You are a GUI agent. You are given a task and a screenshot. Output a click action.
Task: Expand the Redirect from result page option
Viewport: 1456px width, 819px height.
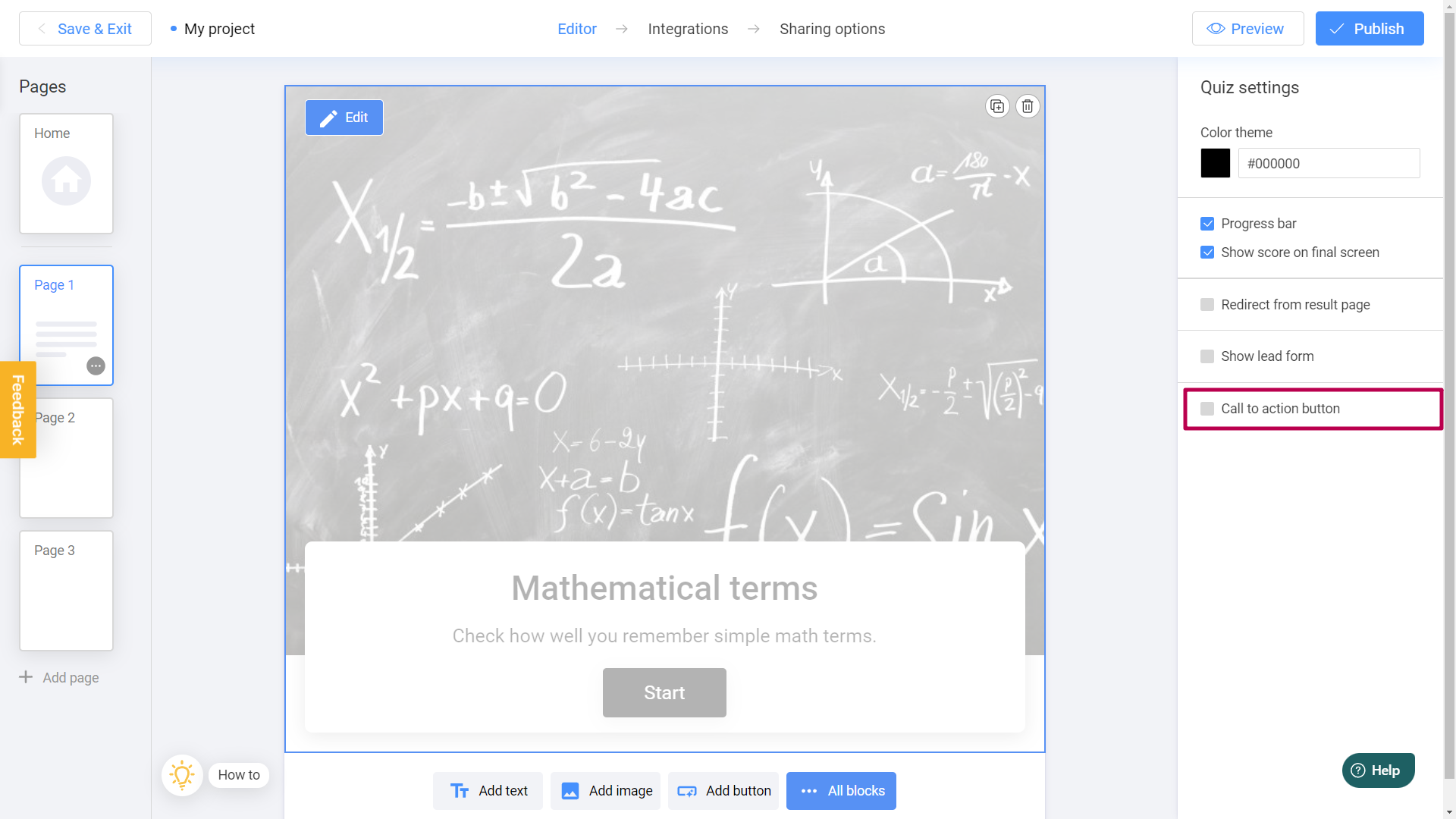pos(1207,304)
